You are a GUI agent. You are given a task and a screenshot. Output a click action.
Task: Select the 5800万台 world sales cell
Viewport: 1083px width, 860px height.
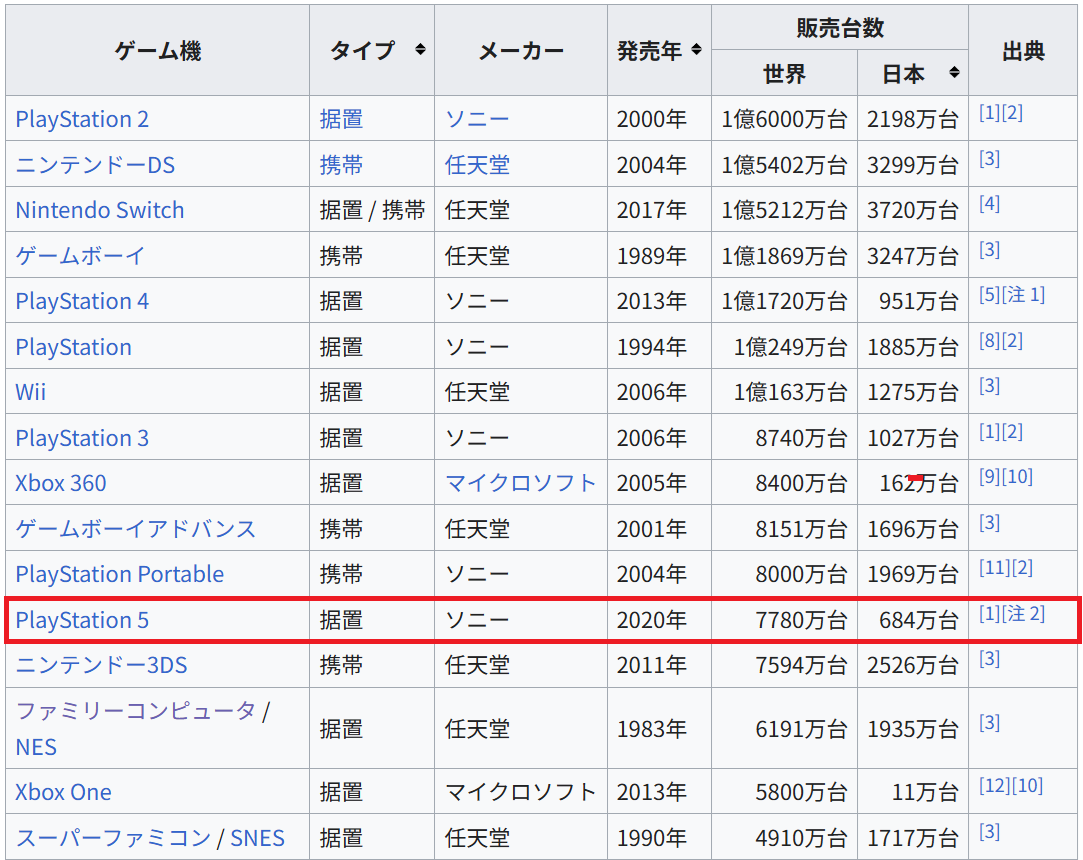(x=785, y=792)
